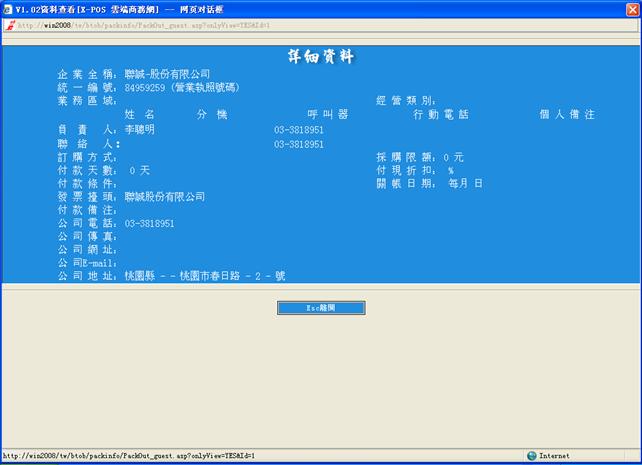The width and height of the screenshot is (642, 465).
Task: Click the 關帳日期 value 每月 日
Action: 465,184
